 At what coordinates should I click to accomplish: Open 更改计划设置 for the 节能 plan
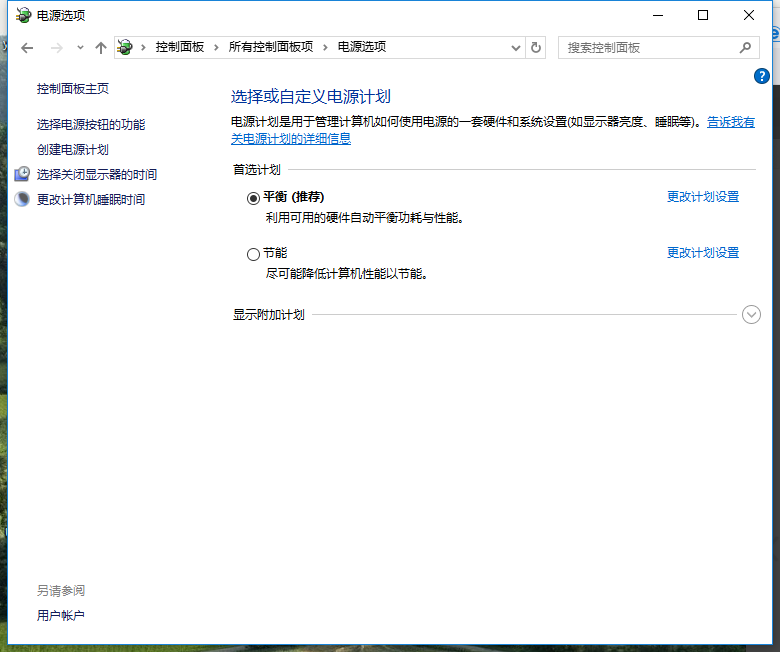click(703, 253)
